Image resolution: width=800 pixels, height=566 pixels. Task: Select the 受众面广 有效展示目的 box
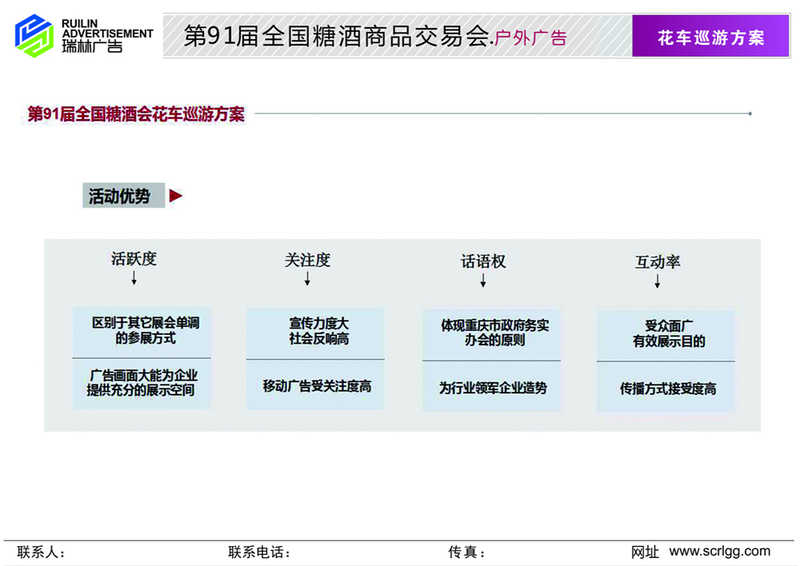[666, 334]
